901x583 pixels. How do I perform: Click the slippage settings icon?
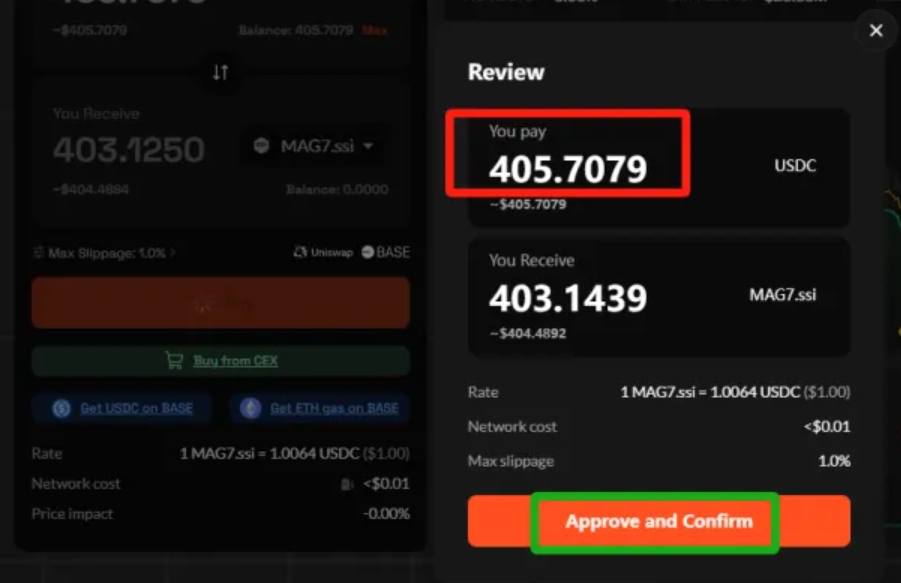[38, 253]
